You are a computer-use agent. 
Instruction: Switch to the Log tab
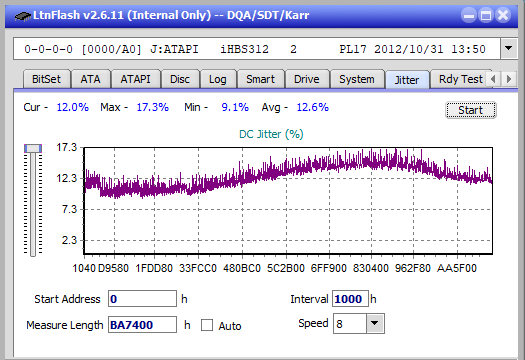point(218,79)
